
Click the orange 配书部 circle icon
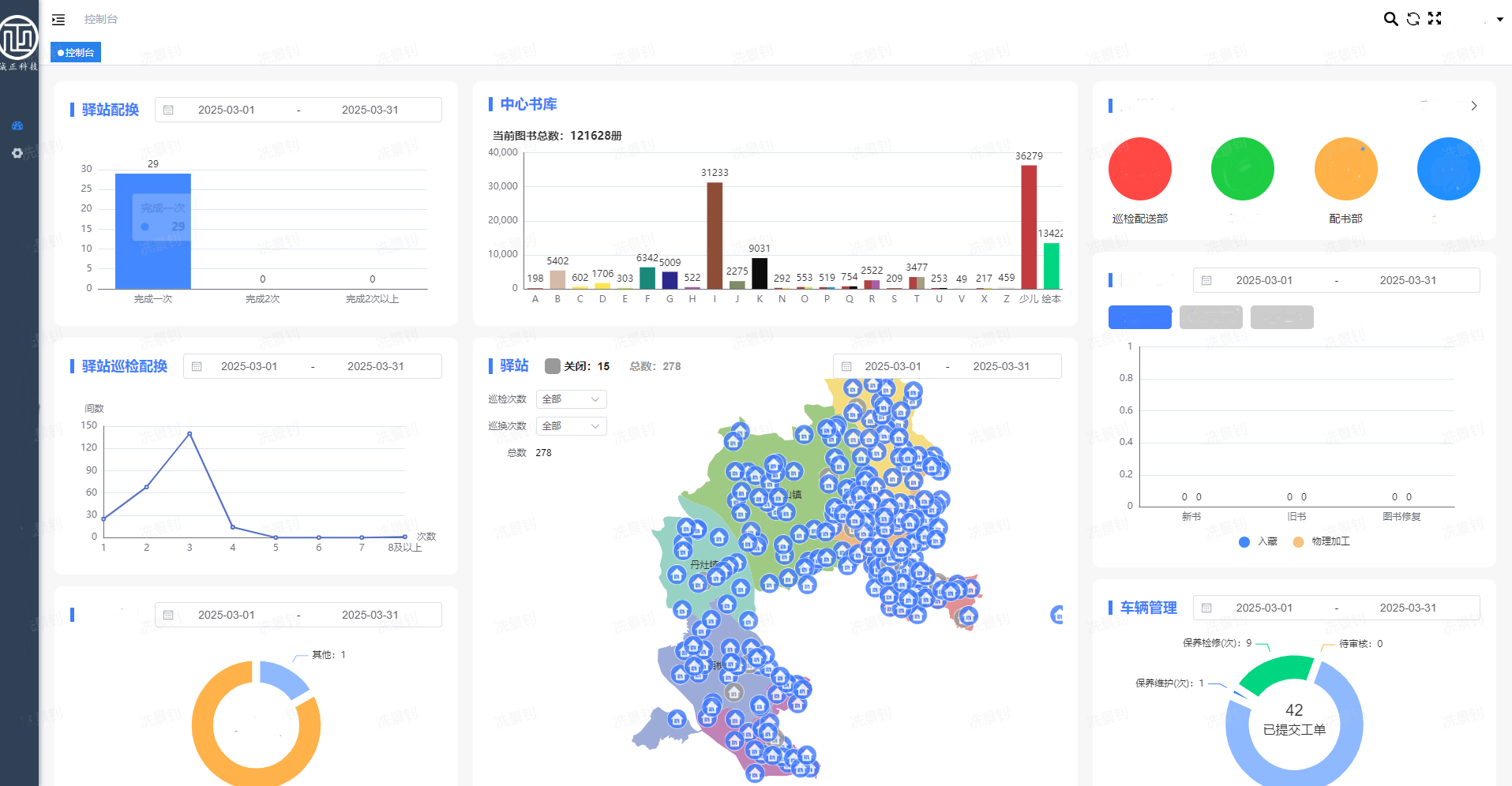(1345, 169)
